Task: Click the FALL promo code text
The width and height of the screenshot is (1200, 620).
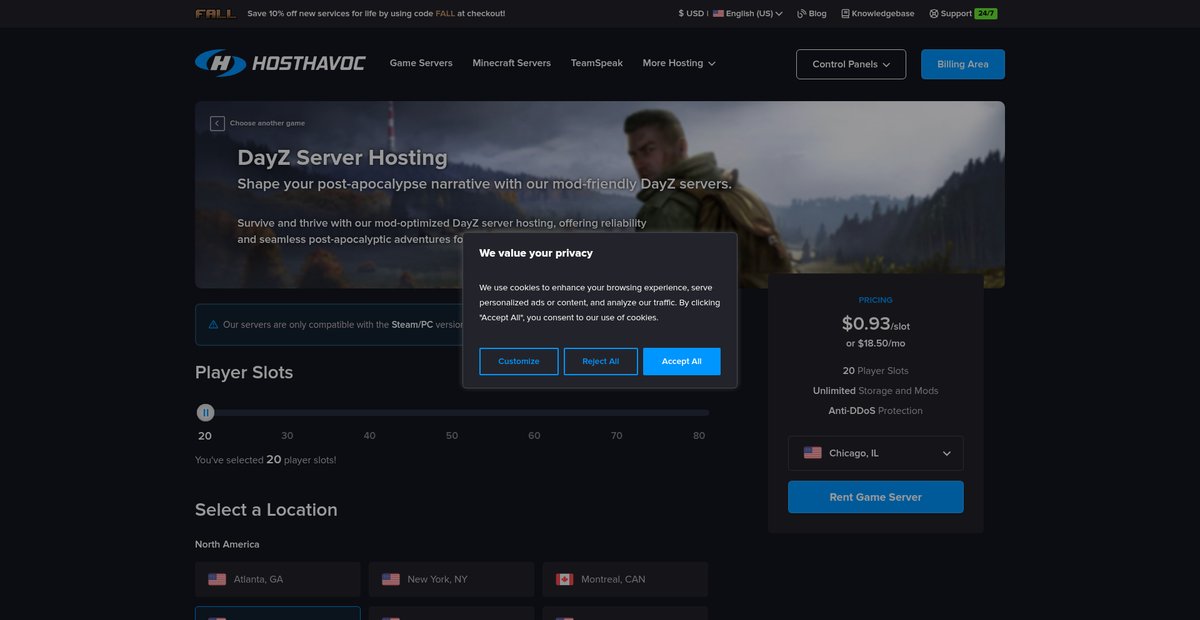Action: click(x=445, y=14)
